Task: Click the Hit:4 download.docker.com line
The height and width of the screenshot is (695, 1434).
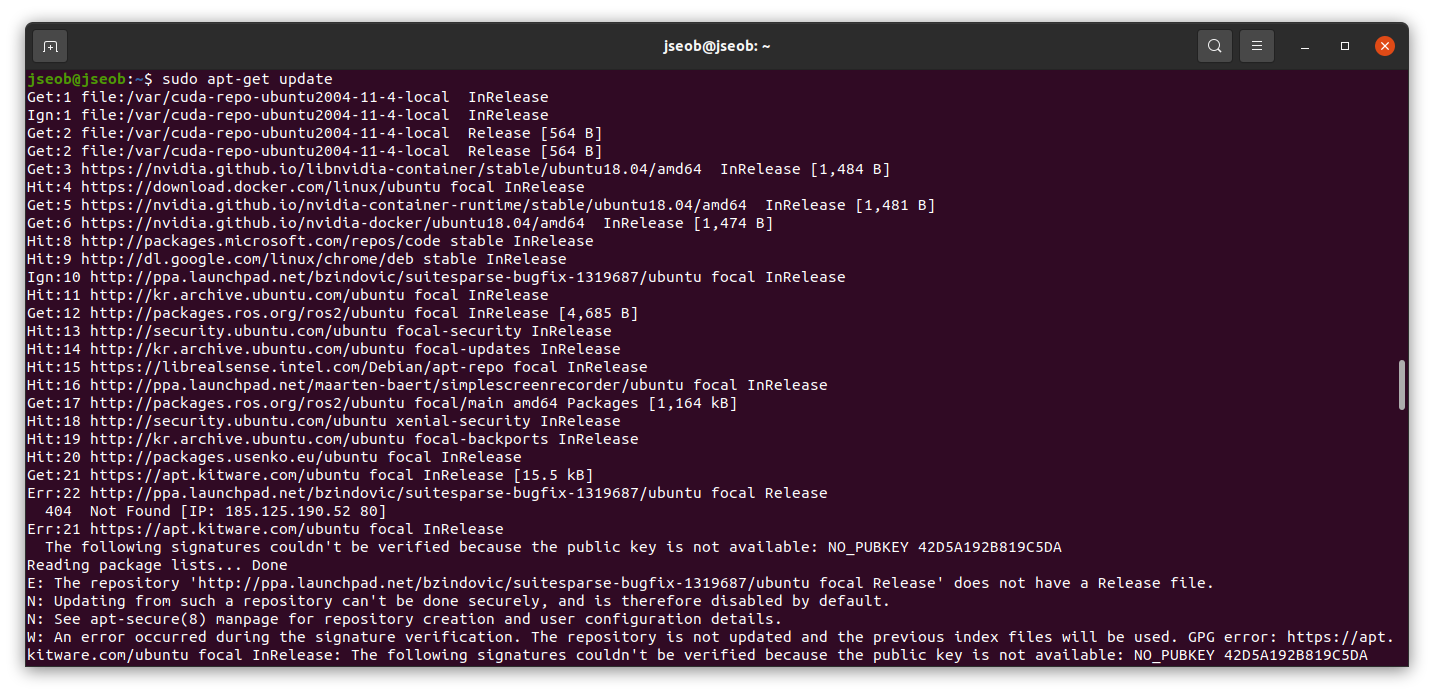Action: pyautogui.click(x=306, y=187)
